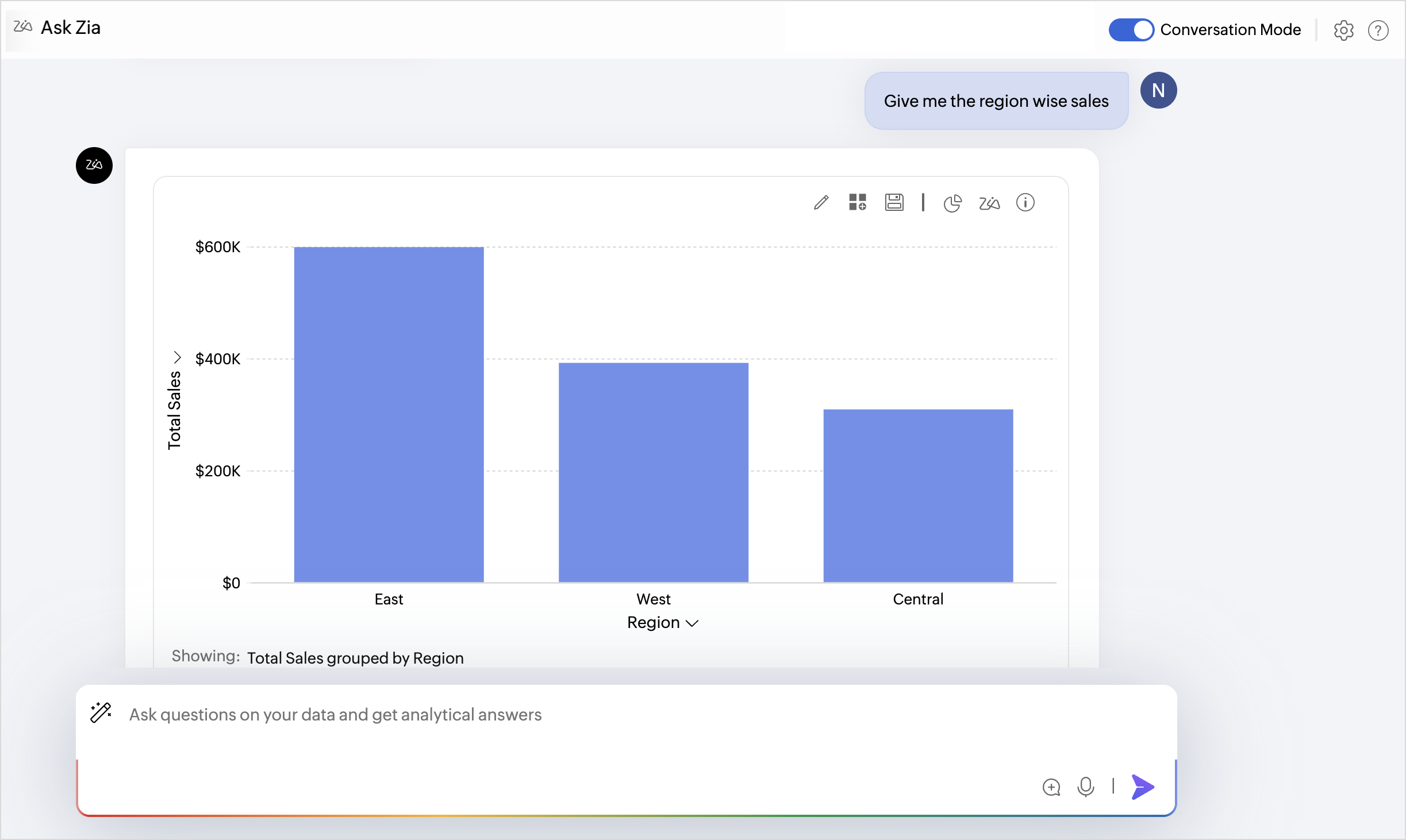The height and width of the screenshot is (840, 1406).
Task: Expand the Total Sales axis chevron
Action: click(x=177, y=357)
